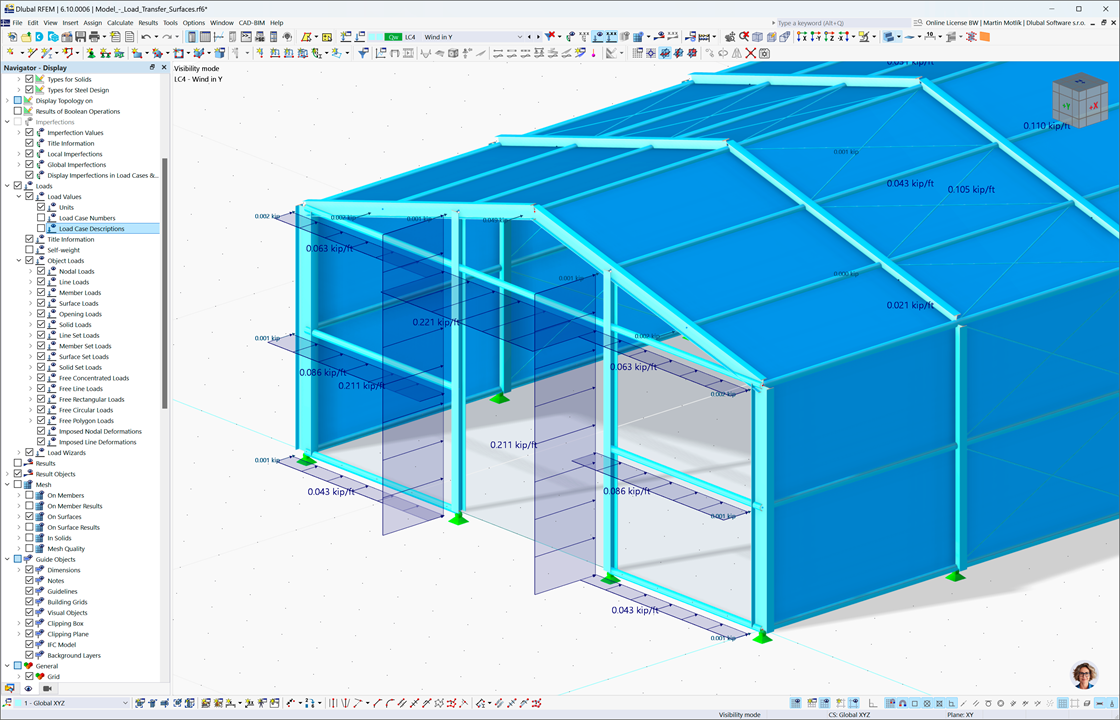Click the Print icon in the toolbar
Viewport: 1120px width, 720px height.
94,37
